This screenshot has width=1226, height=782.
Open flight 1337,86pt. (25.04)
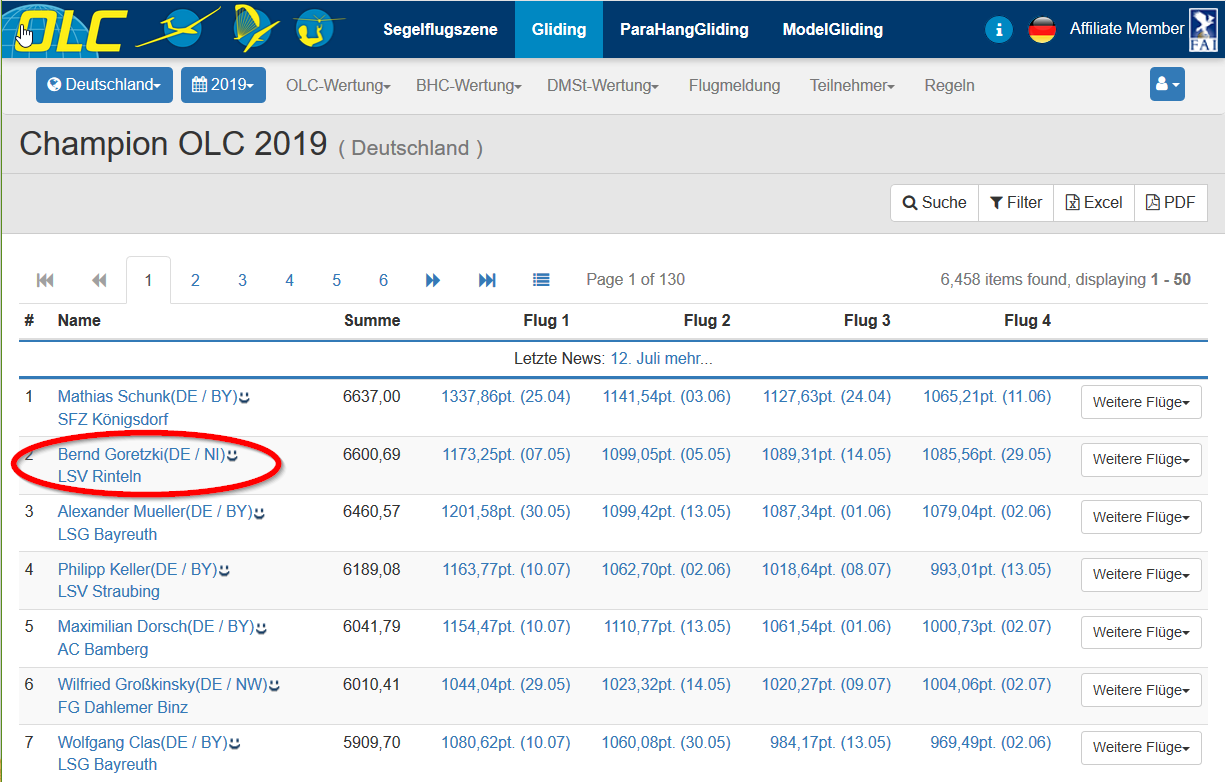(x=506, y=397)
